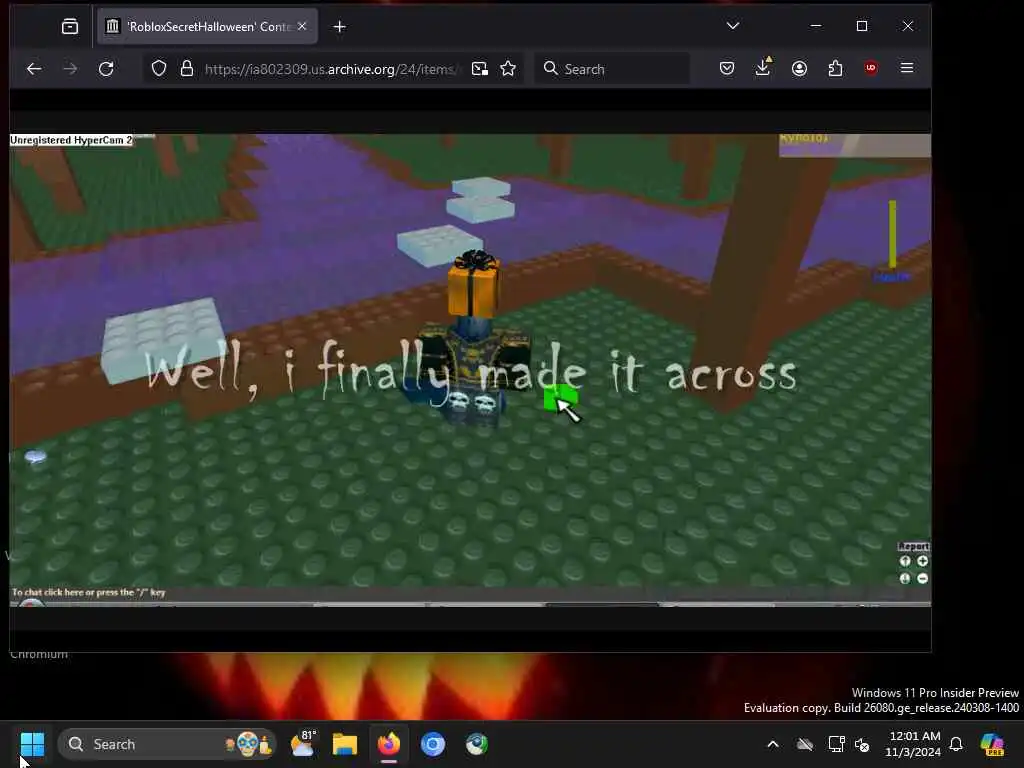1024x768 pixels.
Task: View site security padlock information
Action: (x=187, y=69)
